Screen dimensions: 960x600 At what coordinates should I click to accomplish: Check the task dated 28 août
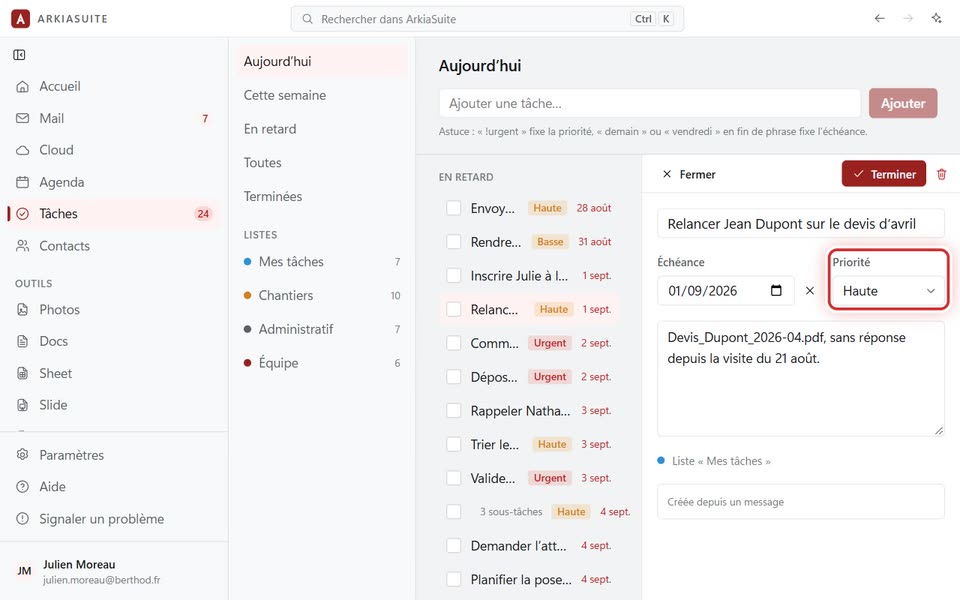click(x=454, y=208)
